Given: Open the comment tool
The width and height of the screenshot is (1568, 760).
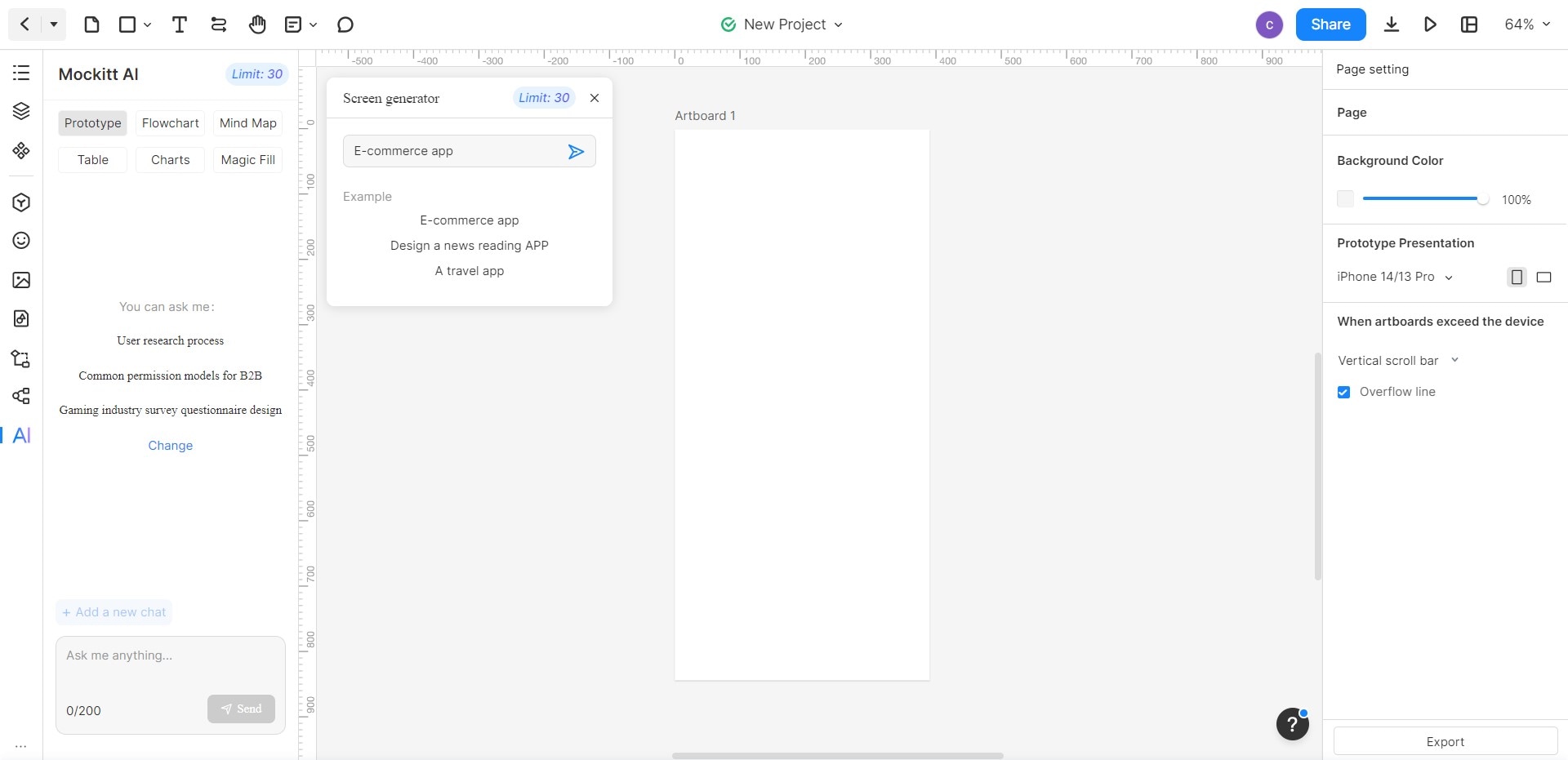Looking at the screenshot, I should click(x=345, y=24).
